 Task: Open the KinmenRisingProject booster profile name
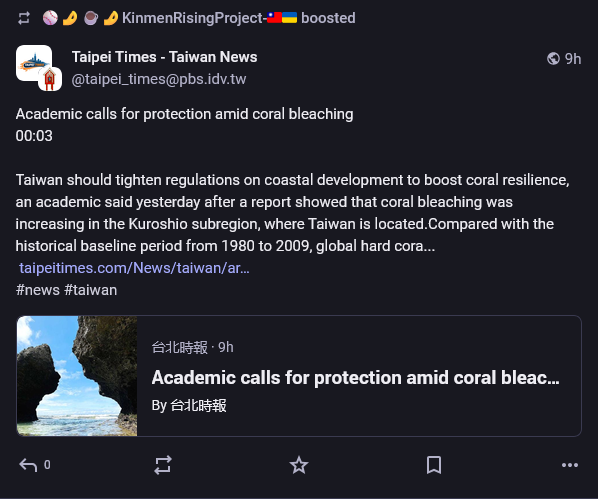[209, 18]
